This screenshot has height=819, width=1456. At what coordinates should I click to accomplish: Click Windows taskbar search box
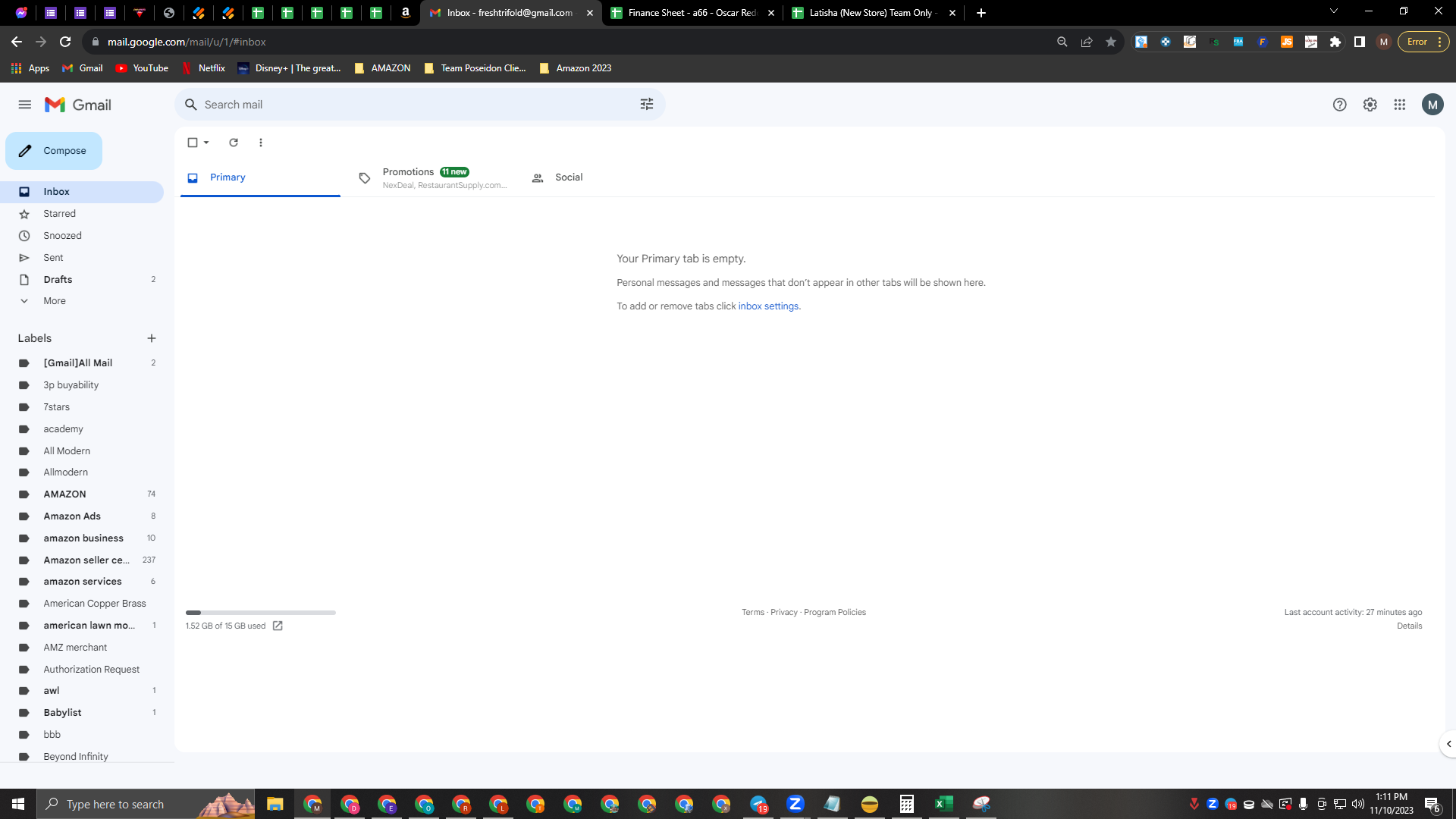pos(146,804)
